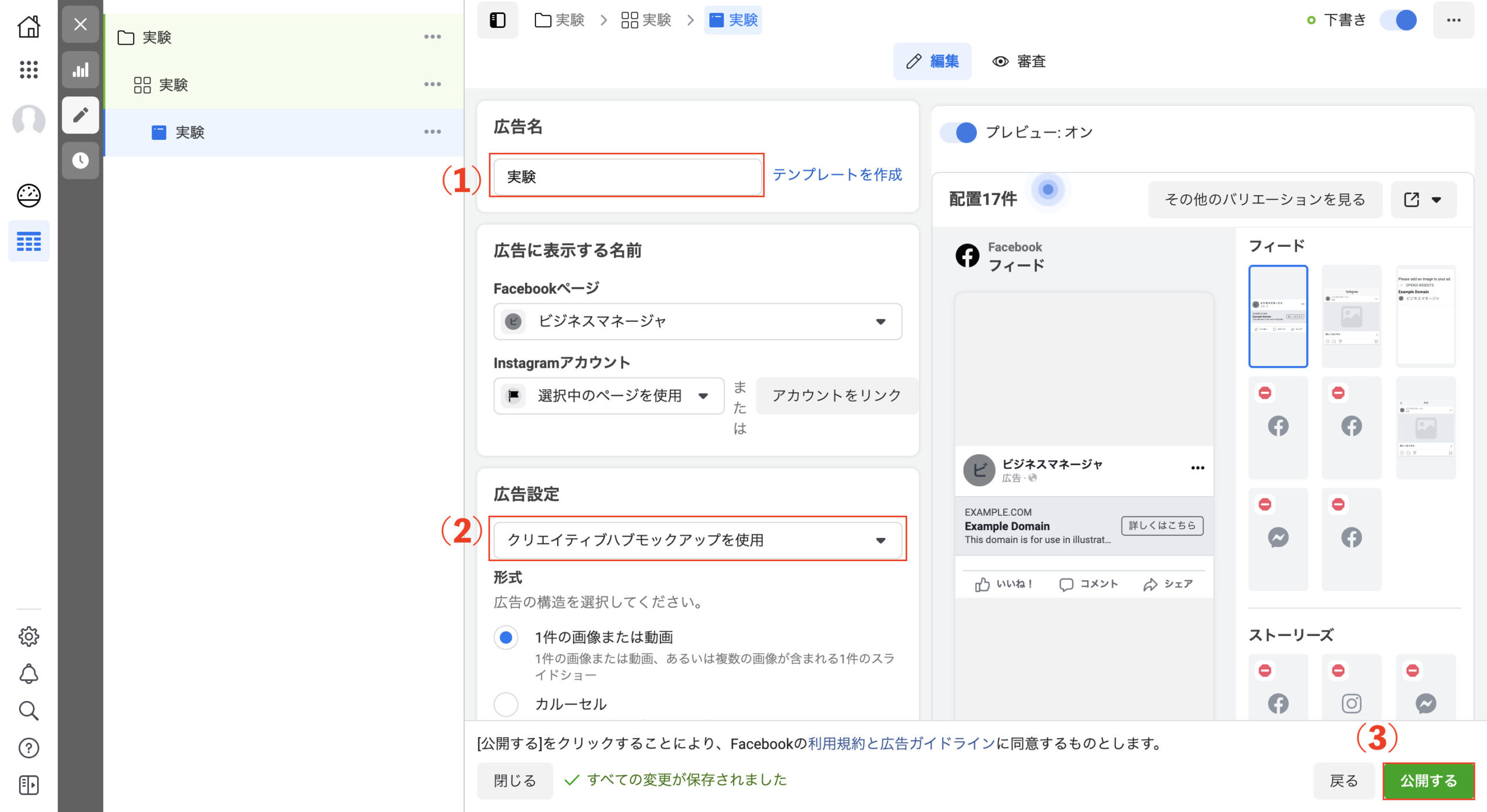The width and height of the screenshot is (1487, 812).
Task: Open the Ads Manager table icon
Action: coord(28,241)
